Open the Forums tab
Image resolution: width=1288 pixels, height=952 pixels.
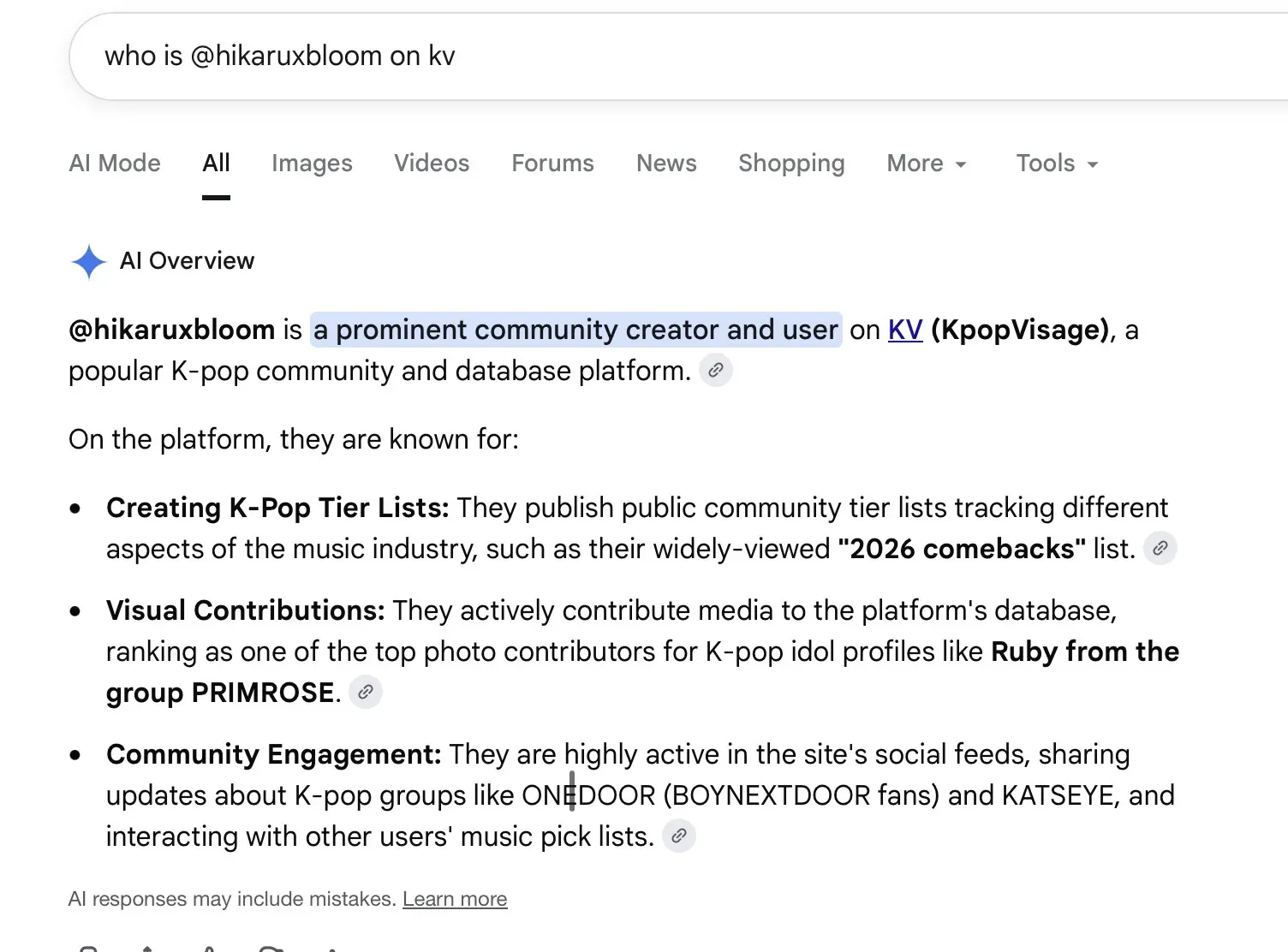coord(552,163)
